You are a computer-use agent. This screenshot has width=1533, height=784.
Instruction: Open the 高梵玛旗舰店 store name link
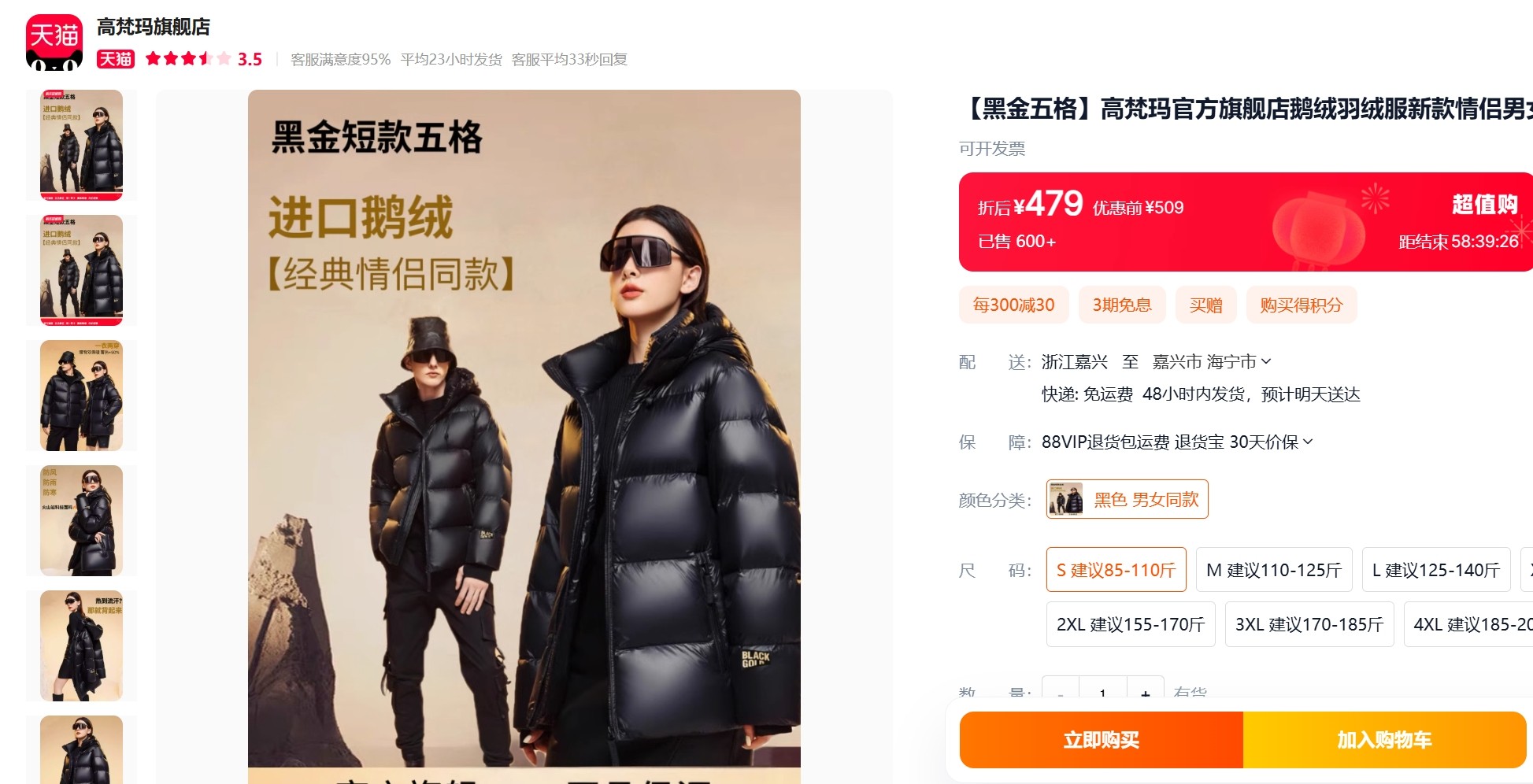point(154,27)
